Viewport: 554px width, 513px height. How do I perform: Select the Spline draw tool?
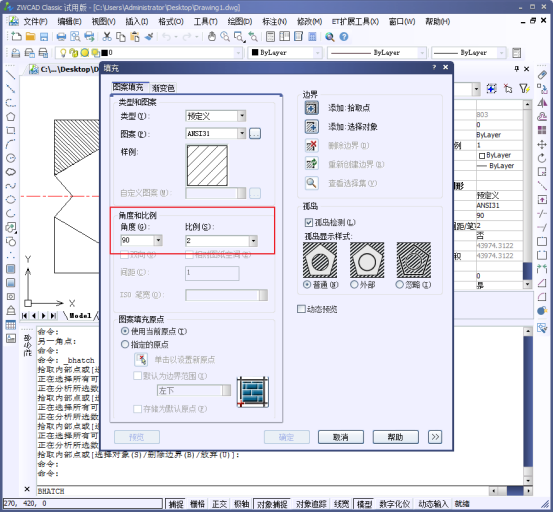pos(11,186)
